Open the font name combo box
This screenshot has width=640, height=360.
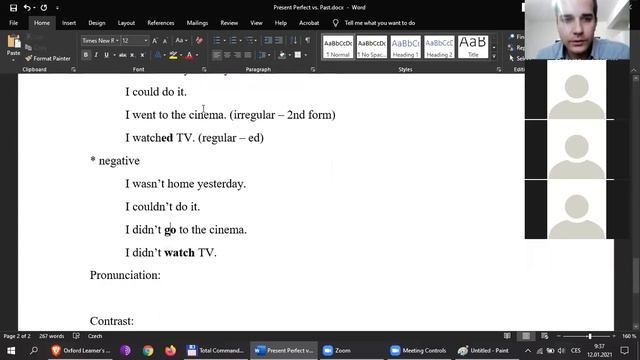pyautogui.click(x=100, y=40)
